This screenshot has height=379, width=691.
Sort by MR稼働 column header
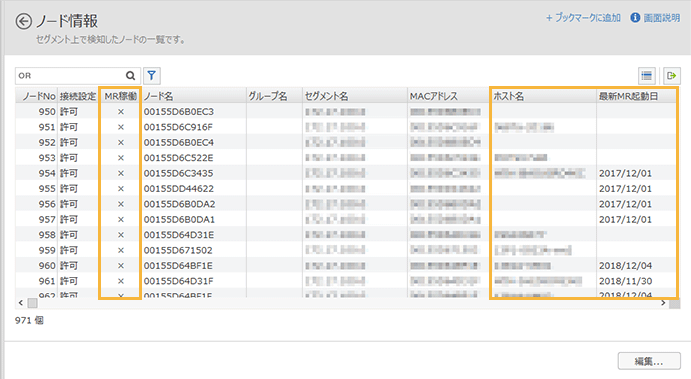[120, 96]
